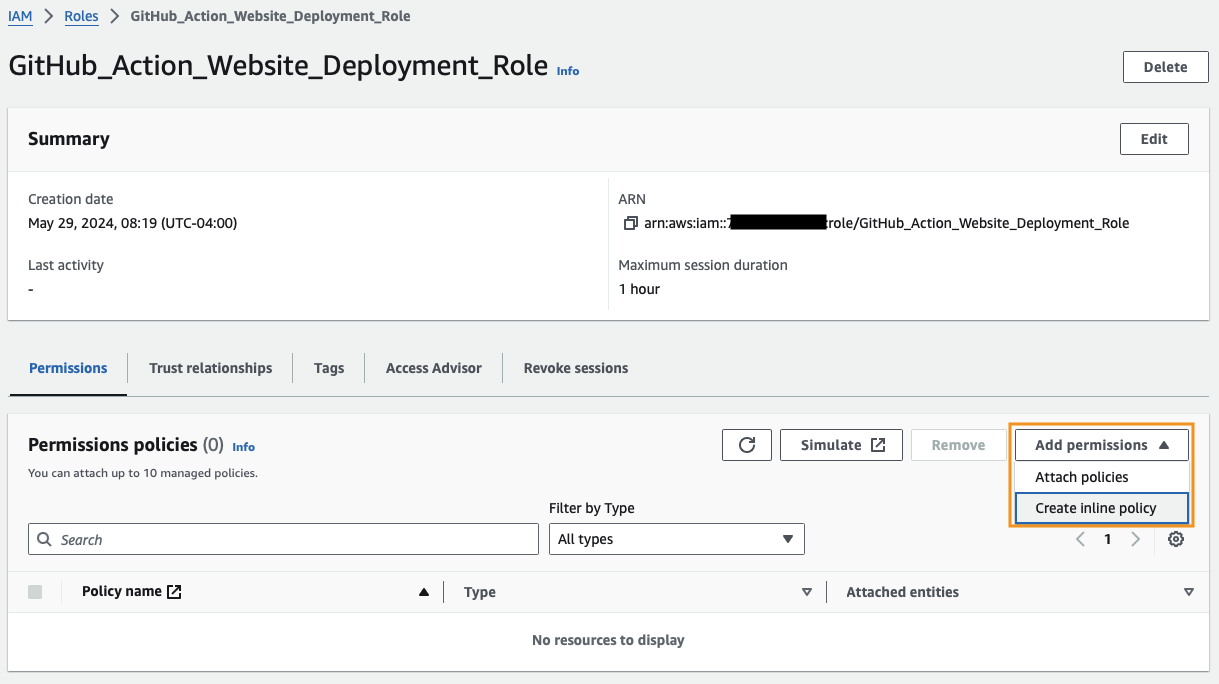Sort the Attached entities column arrow
This screenshot has height=684, width=1219.
tap(1189, 592)
